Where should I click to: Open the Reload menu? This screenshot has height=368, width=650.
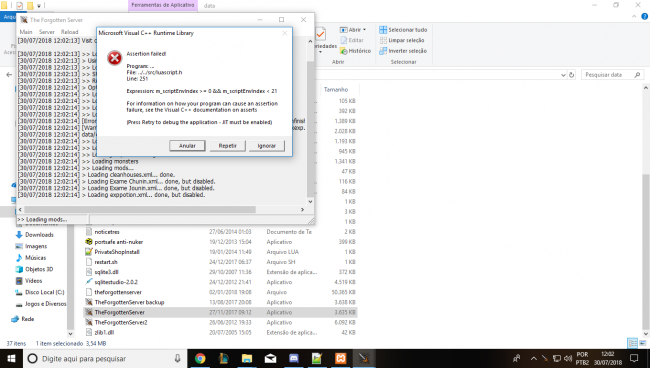coord(70,32)
